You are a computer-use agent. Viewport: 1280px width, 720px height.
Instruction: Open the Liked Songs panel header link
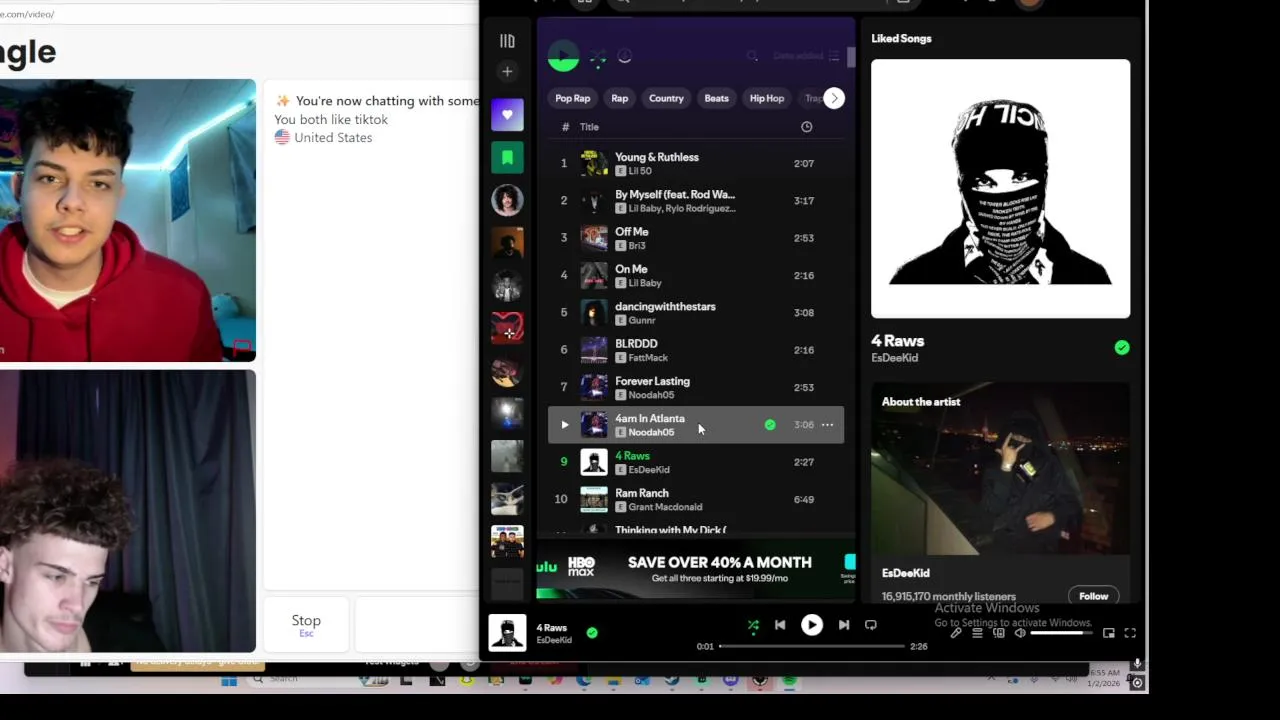point(901,38)
